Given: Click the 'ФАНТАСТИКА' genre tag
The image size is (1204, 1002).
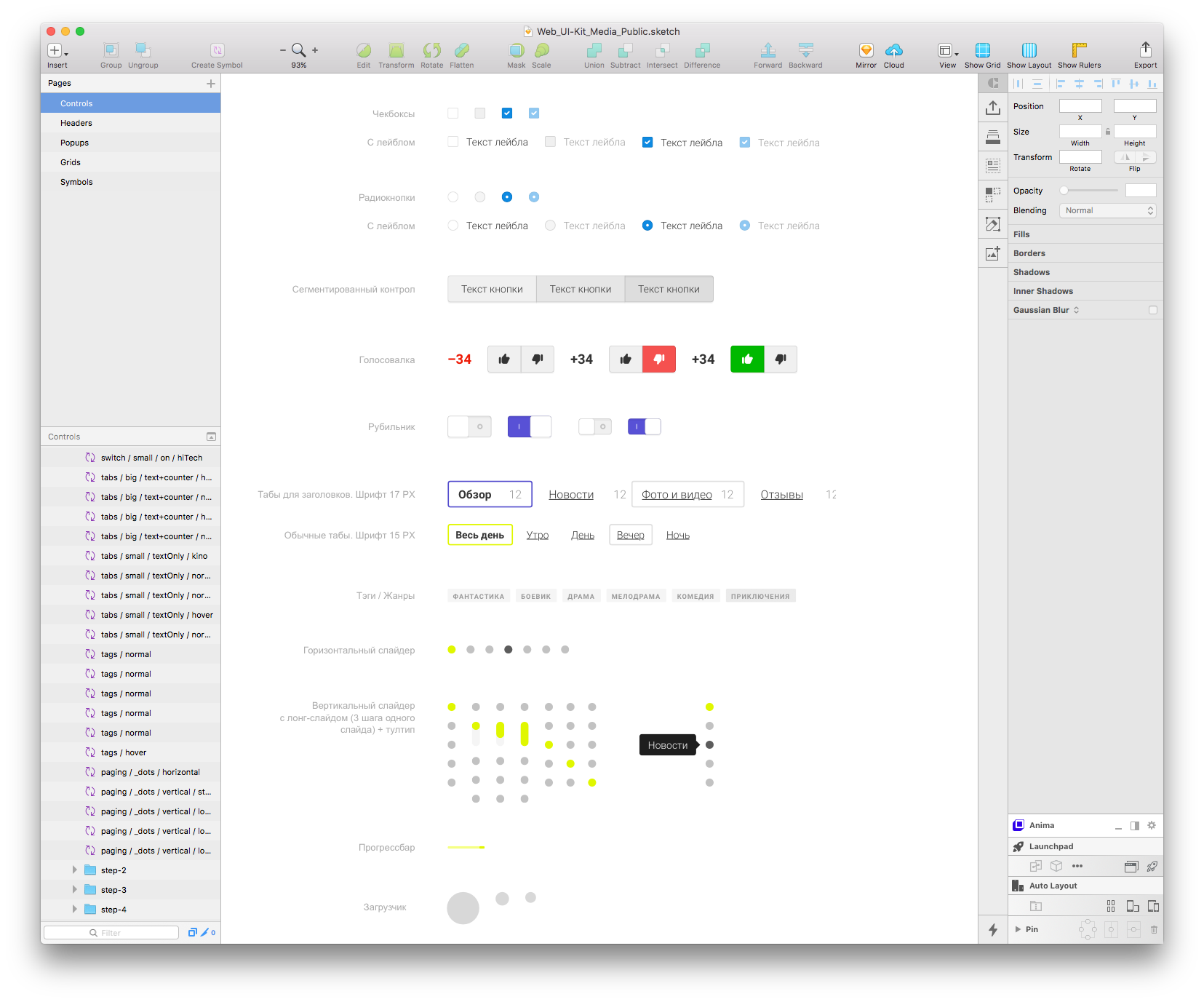Looking at the screenshot, I should coord(479,596).
